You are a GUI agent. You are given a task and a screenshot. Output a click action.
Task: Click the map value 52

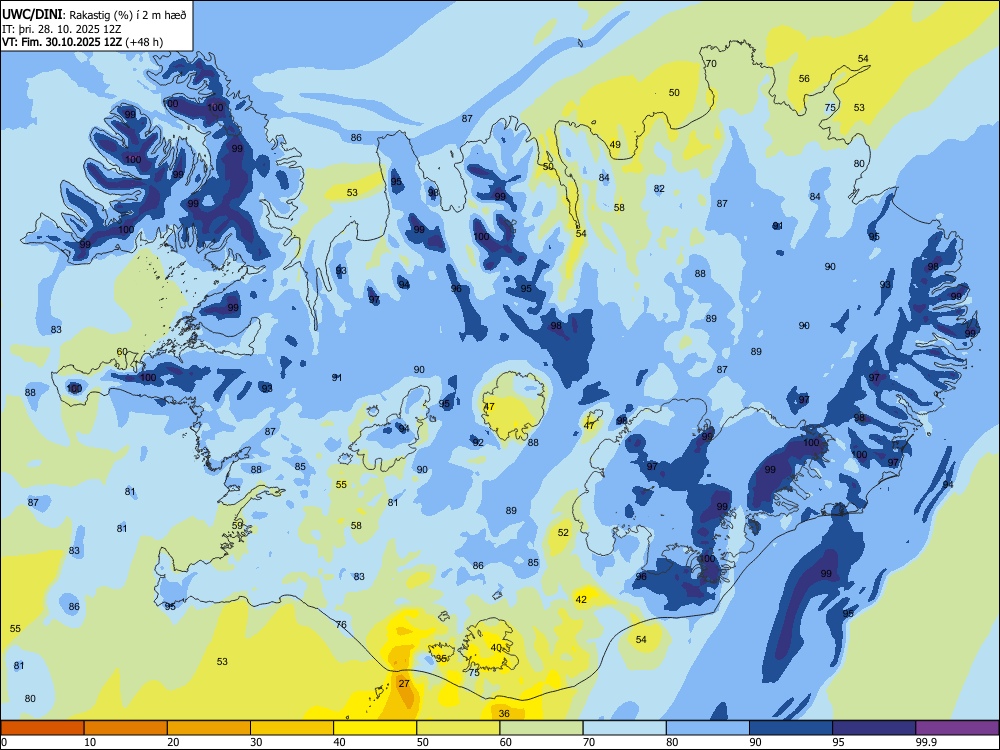pyautogui.click(x=563, y=532)
